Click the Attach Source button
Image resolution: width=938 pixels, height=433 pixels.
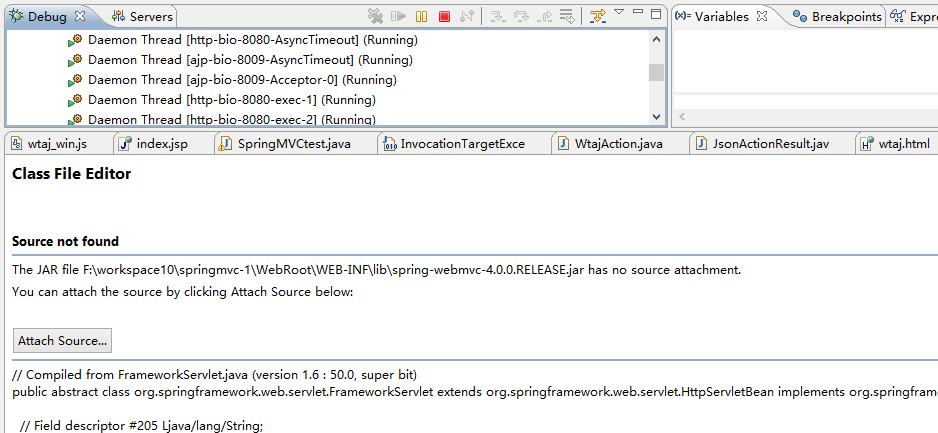(62, 340)
